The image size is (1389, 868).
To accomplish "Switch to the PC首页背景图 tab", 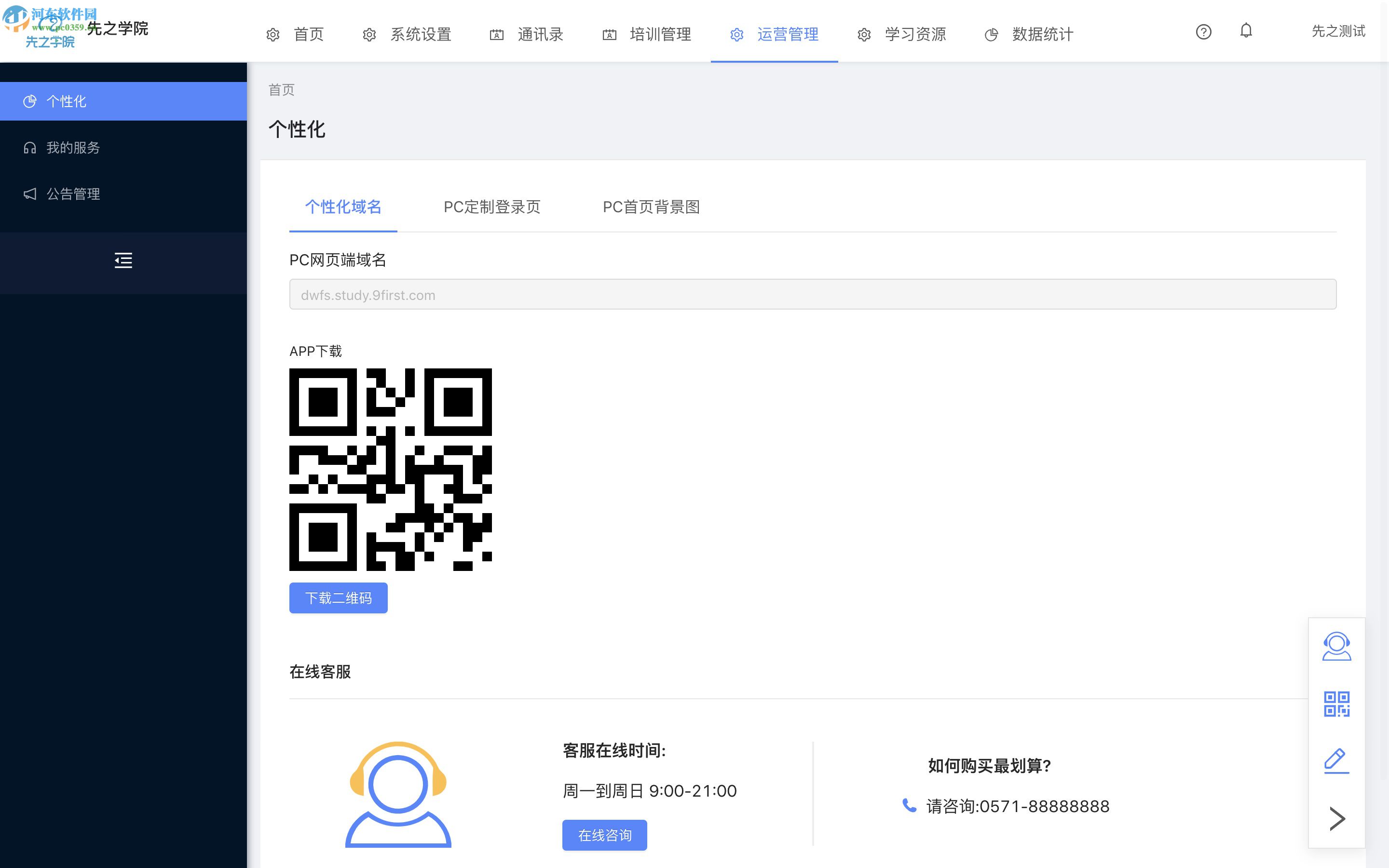I will tap(651, 207).
